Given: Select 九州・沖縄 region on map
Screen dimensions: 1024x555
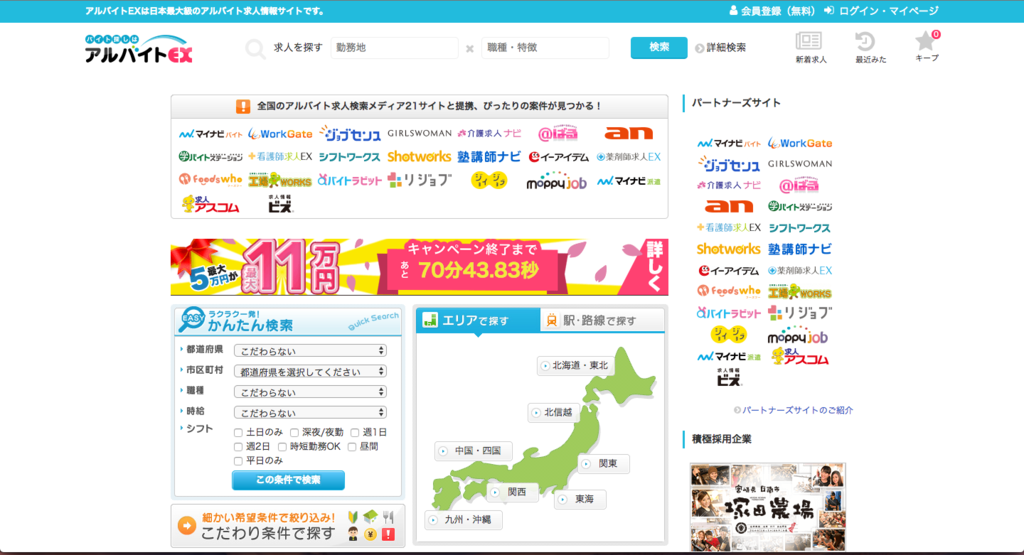Looking at the screenshot, I should pyautogui.click(x=463, y=520).
